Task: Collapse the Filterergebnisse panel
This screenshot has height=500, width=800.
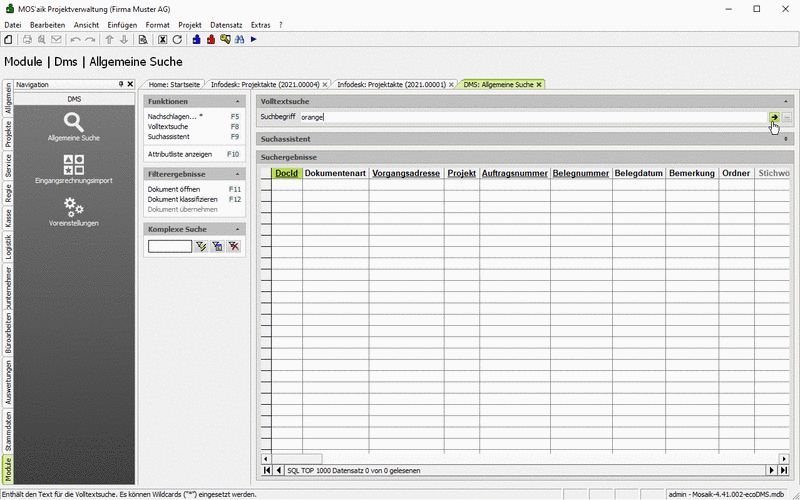Action: [x=238, y=174]
